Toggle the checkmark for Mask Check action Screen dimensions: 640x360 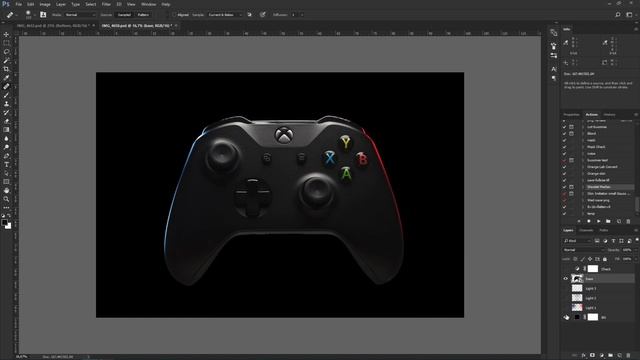click(564, 147)
